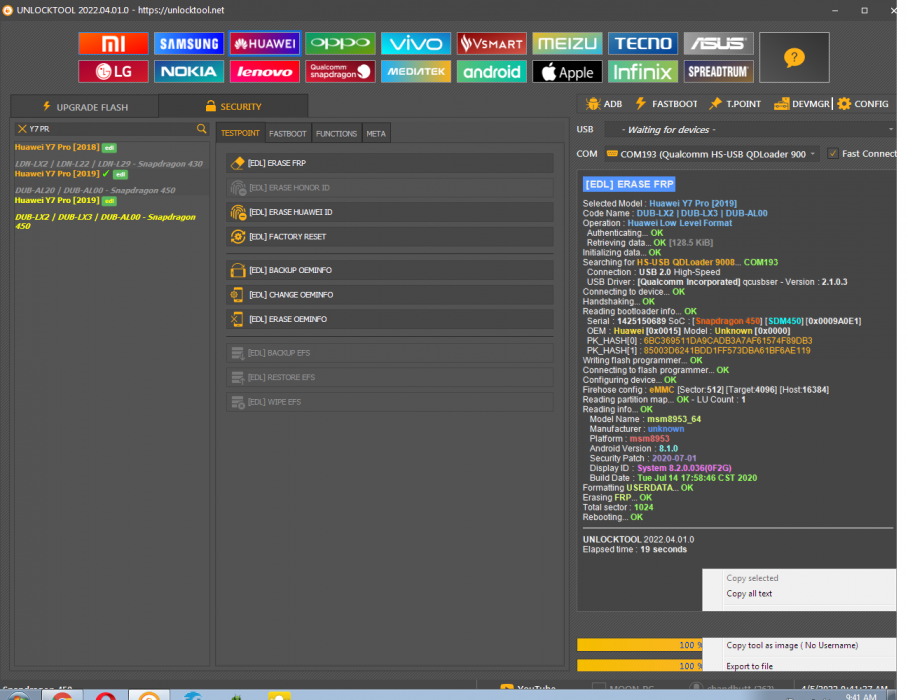Screen dimensions: 908x700
Task: Select the Lenovo brand logo
Action: tap(265, 72)
